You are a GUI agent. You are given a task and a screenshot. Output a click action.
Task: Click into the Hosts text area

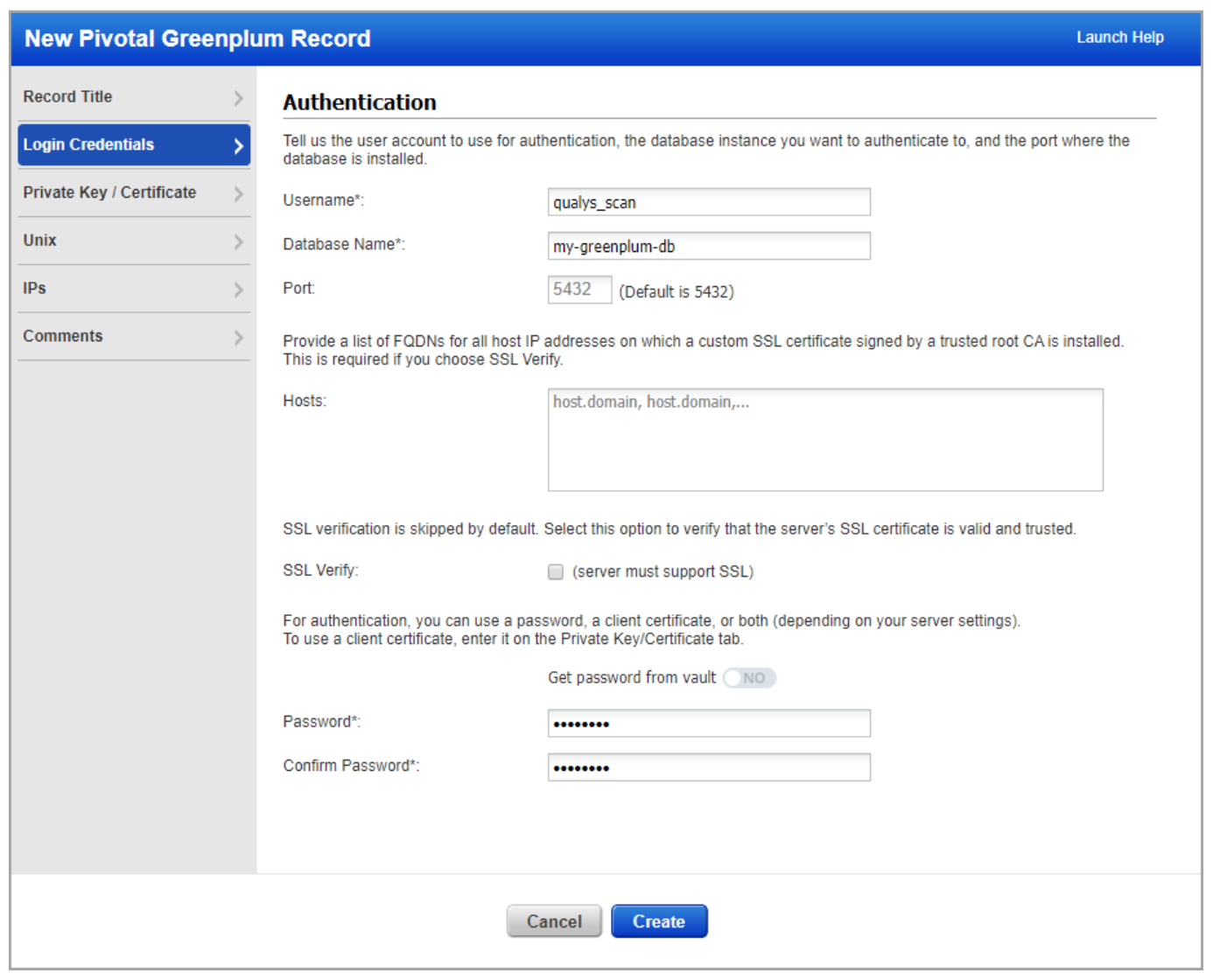tap(825, 440)
